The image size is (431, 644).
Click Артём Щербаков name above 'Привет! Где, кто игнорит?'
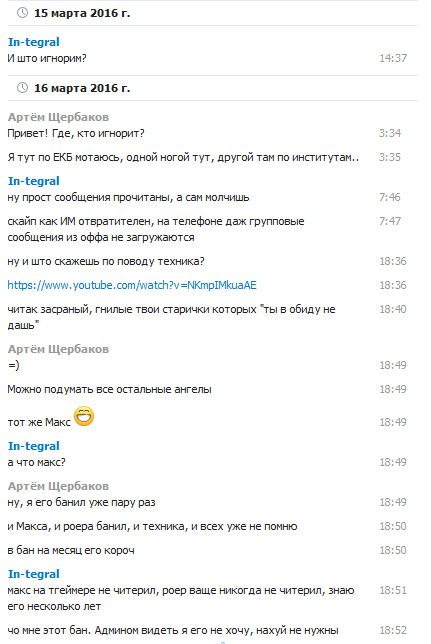(58, 117)
